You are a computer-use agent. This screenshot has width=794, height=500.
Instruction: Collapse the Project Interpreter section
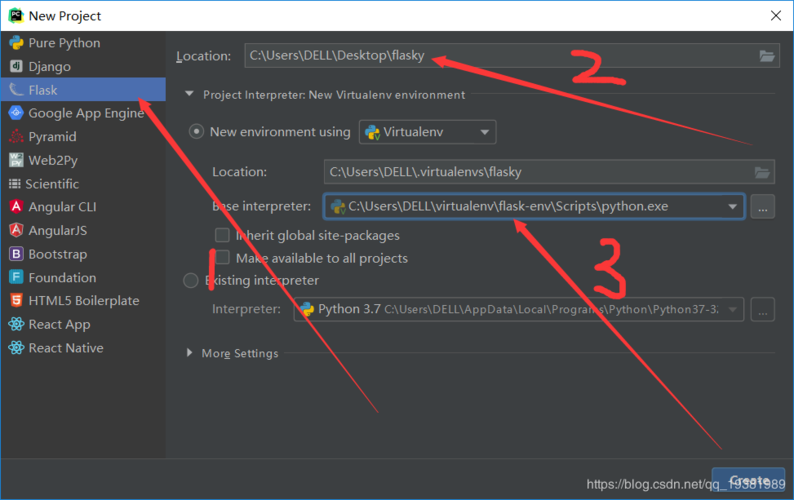[189, 94]
